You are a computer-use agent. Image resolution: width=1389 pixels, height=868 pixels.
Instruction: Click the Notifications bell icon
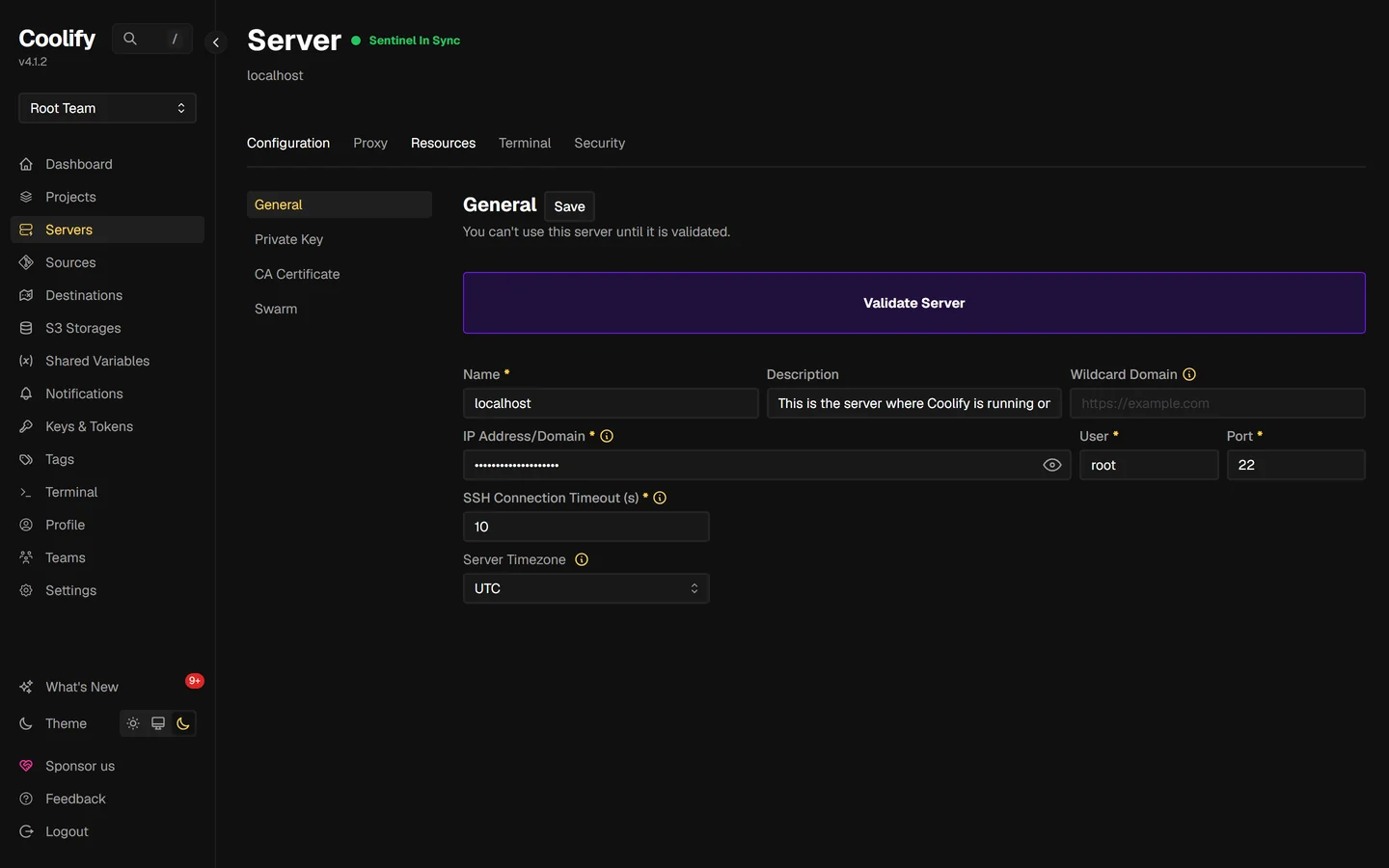click(26, 393)
